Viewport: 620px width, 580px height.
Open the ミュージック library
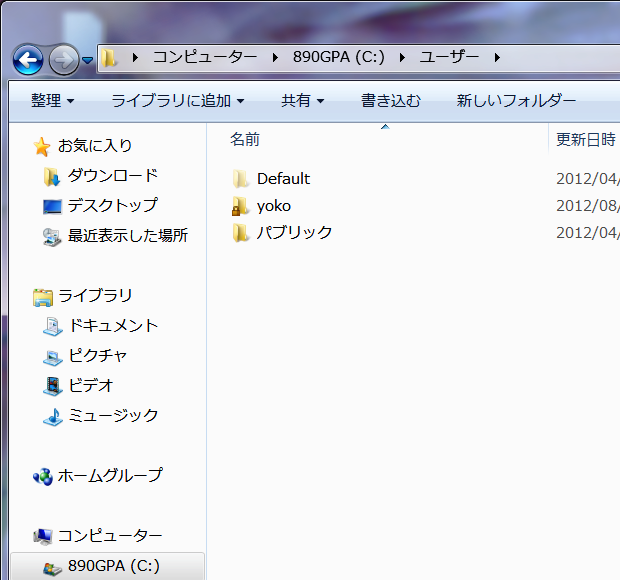(112, 416)
